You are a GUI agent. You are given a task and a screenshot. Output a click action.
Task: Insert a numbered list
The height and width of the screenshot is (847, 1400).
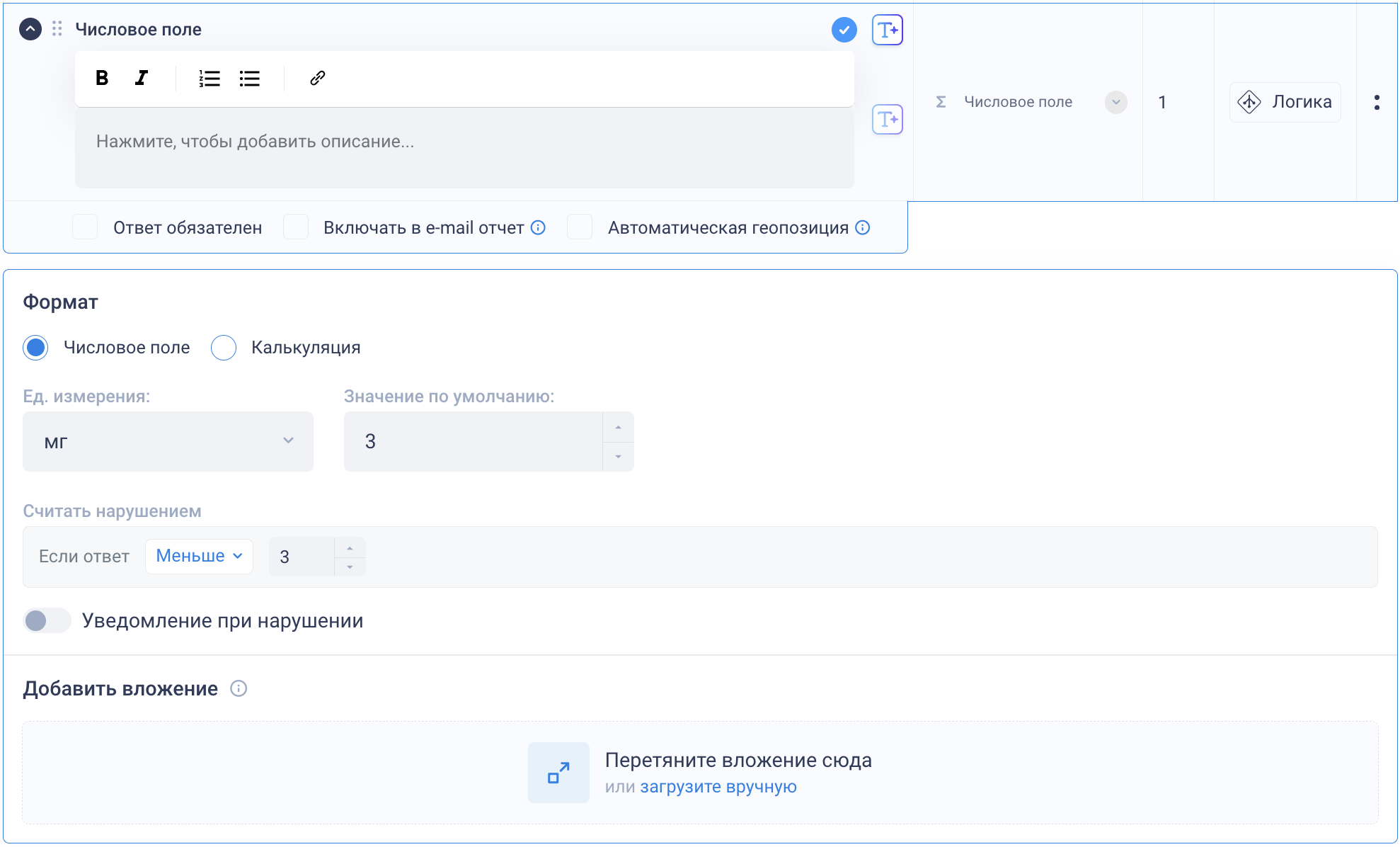[x=209, y=78]
